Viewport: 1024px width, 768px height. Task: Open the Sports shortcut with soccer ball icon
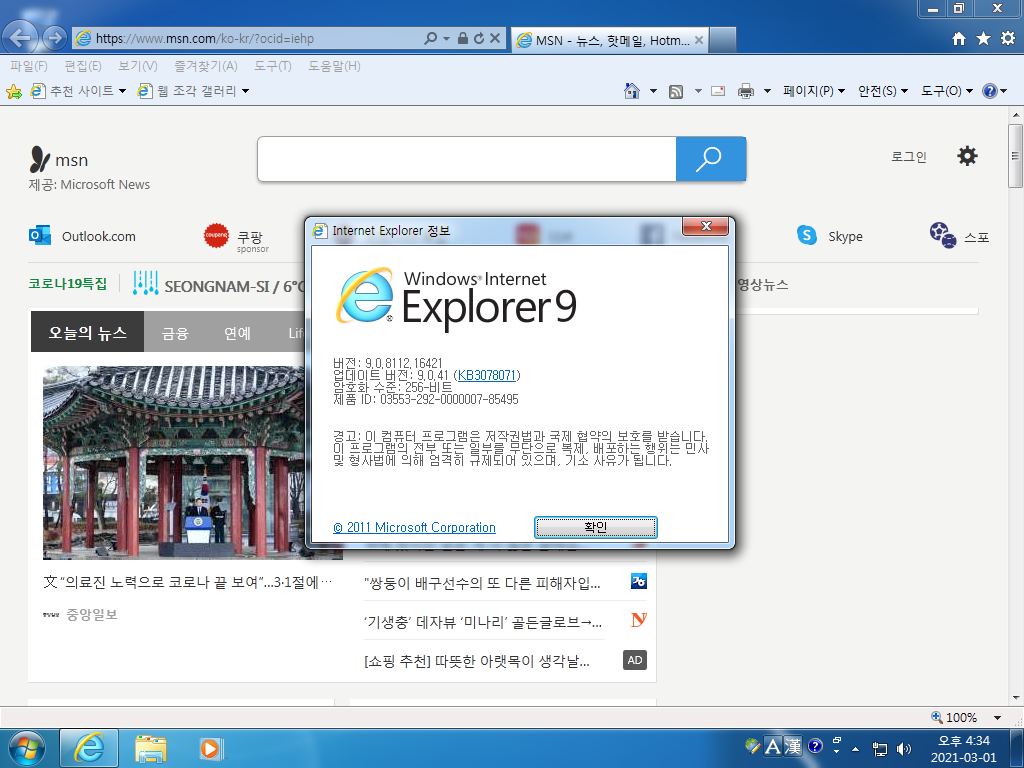click(x=959, y=236)
